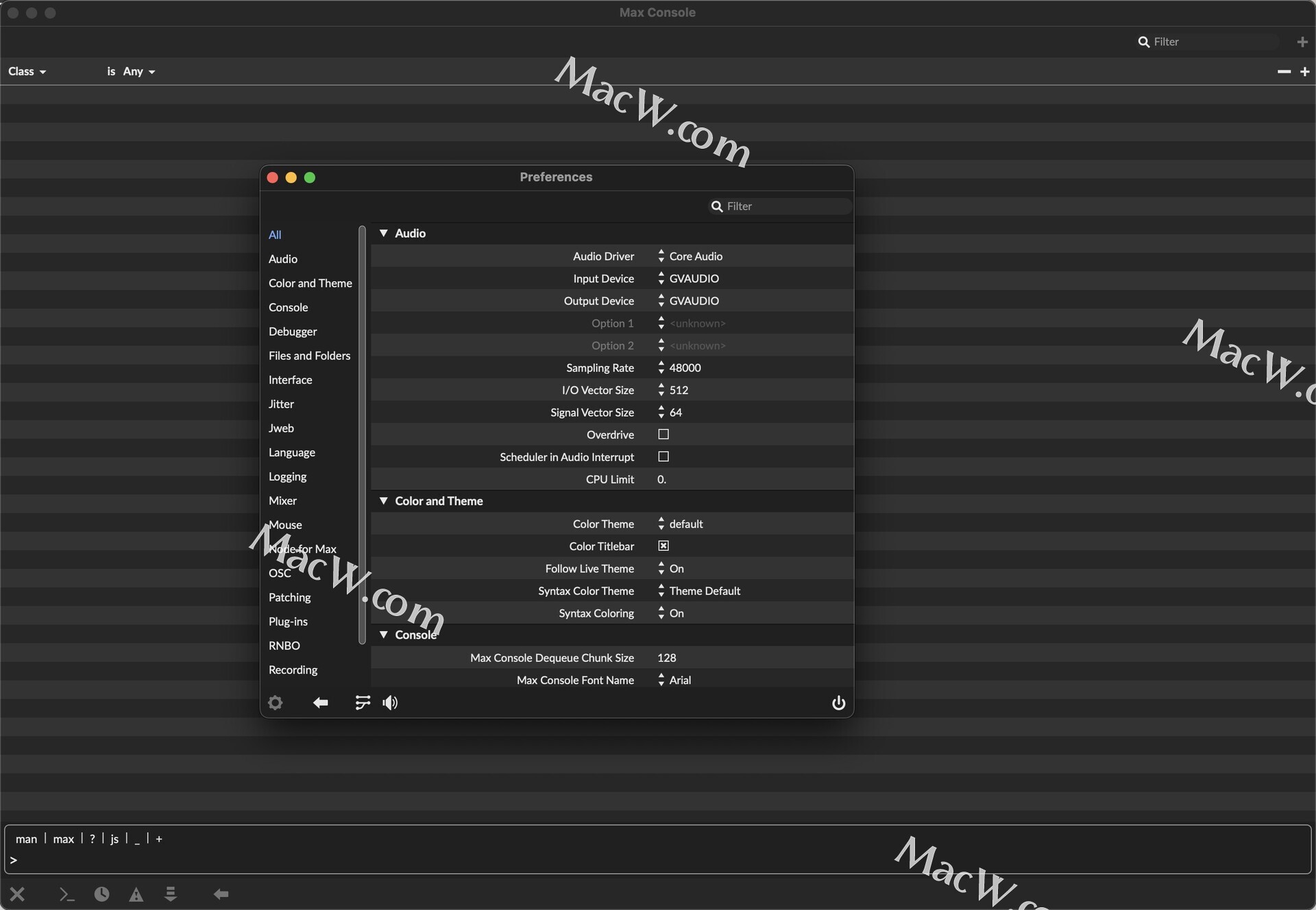Screen dimensions: 1316x910
Task: Click the CPU Limit value field
Action: pos(662,479)
